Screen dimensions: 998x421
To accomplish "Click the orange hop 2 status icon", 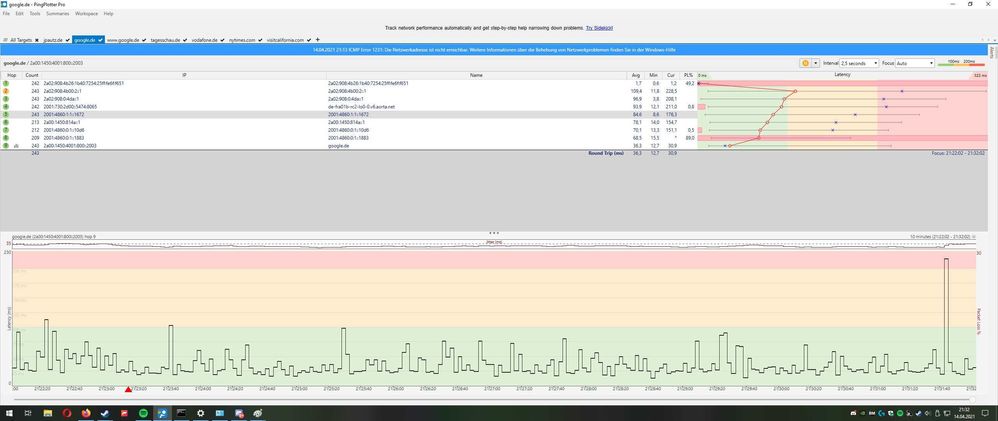I will (x=6, y=91).
